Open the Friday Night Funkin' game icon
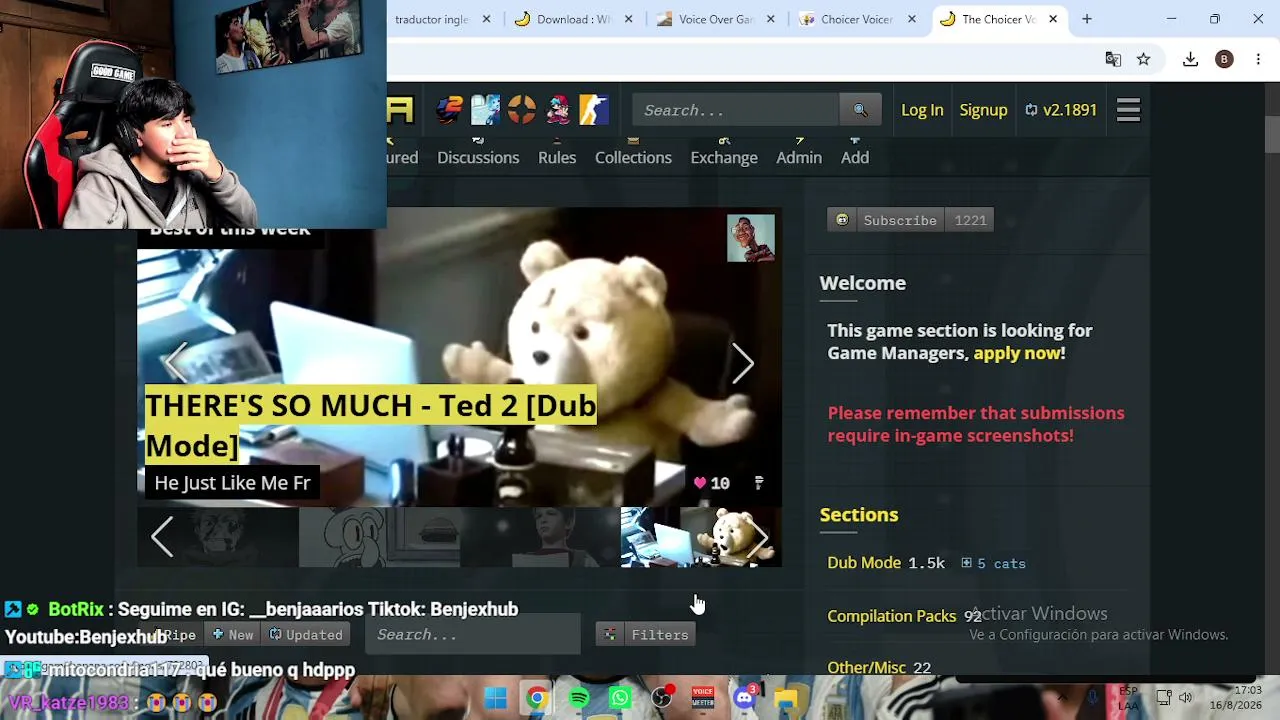1280x720 pixels. (557, 110)
